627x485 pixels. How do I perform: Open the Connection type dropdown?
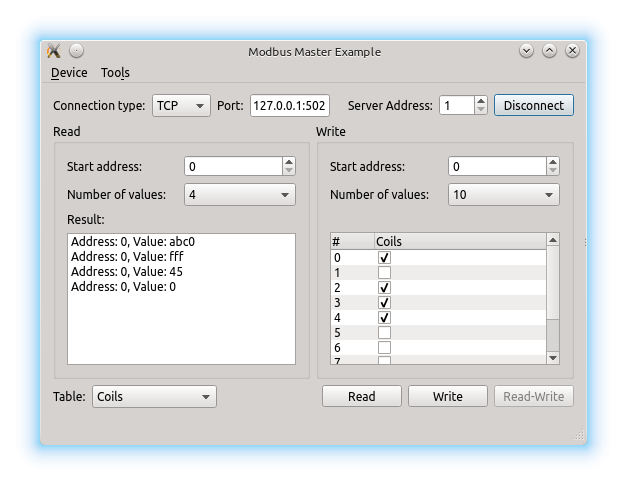[181, 106]
